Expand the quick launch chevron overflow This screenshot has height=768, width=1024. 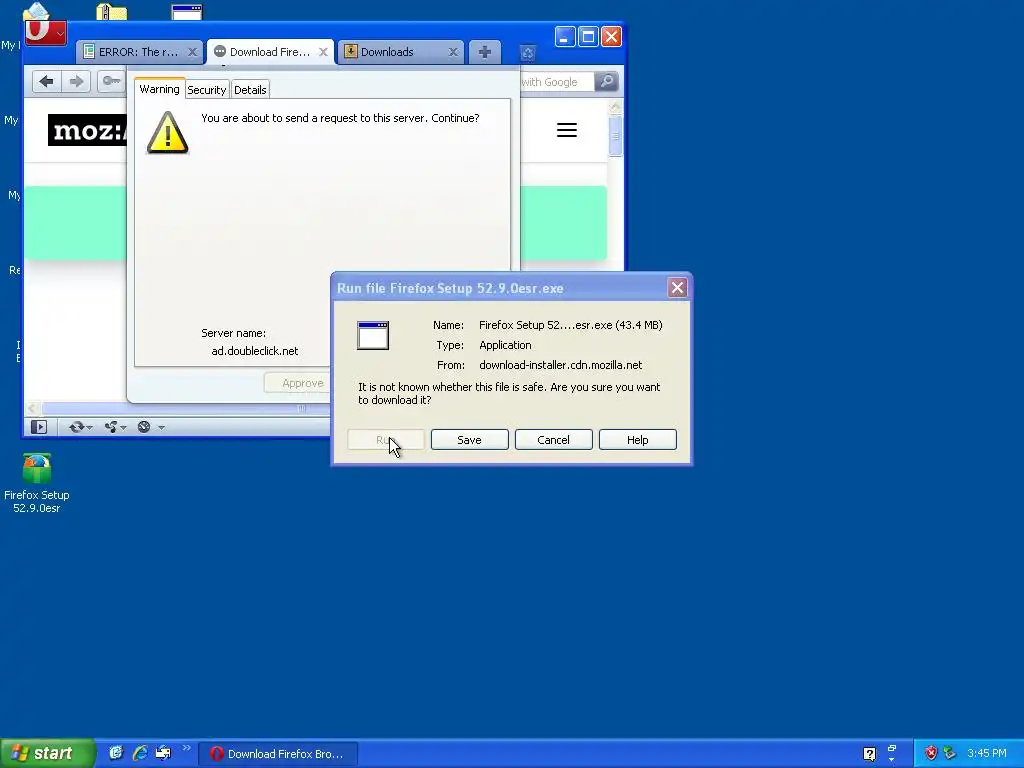click(186, 748)
